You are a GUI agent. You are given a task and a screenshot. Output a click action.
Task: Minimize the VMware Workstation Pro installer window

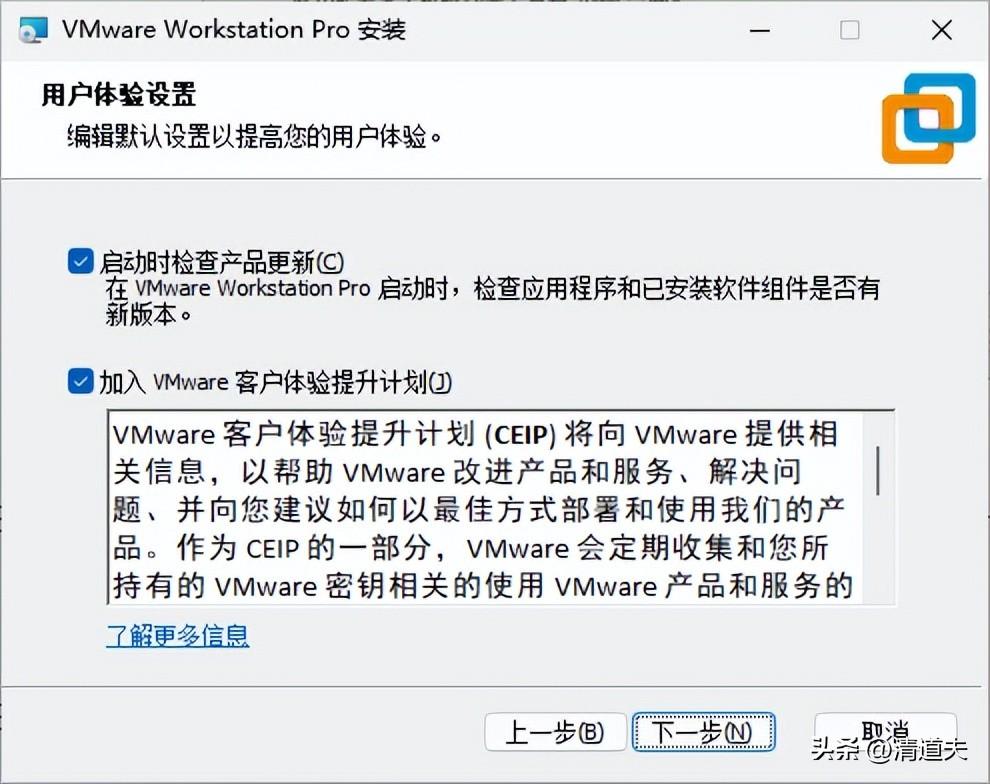(x=760, y=30)
